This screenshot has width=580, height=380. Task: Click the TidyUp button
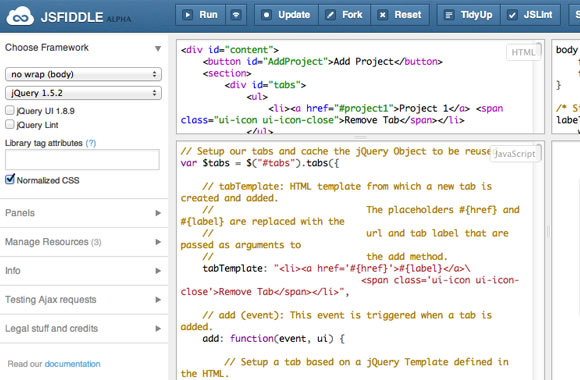pos(469,15)
